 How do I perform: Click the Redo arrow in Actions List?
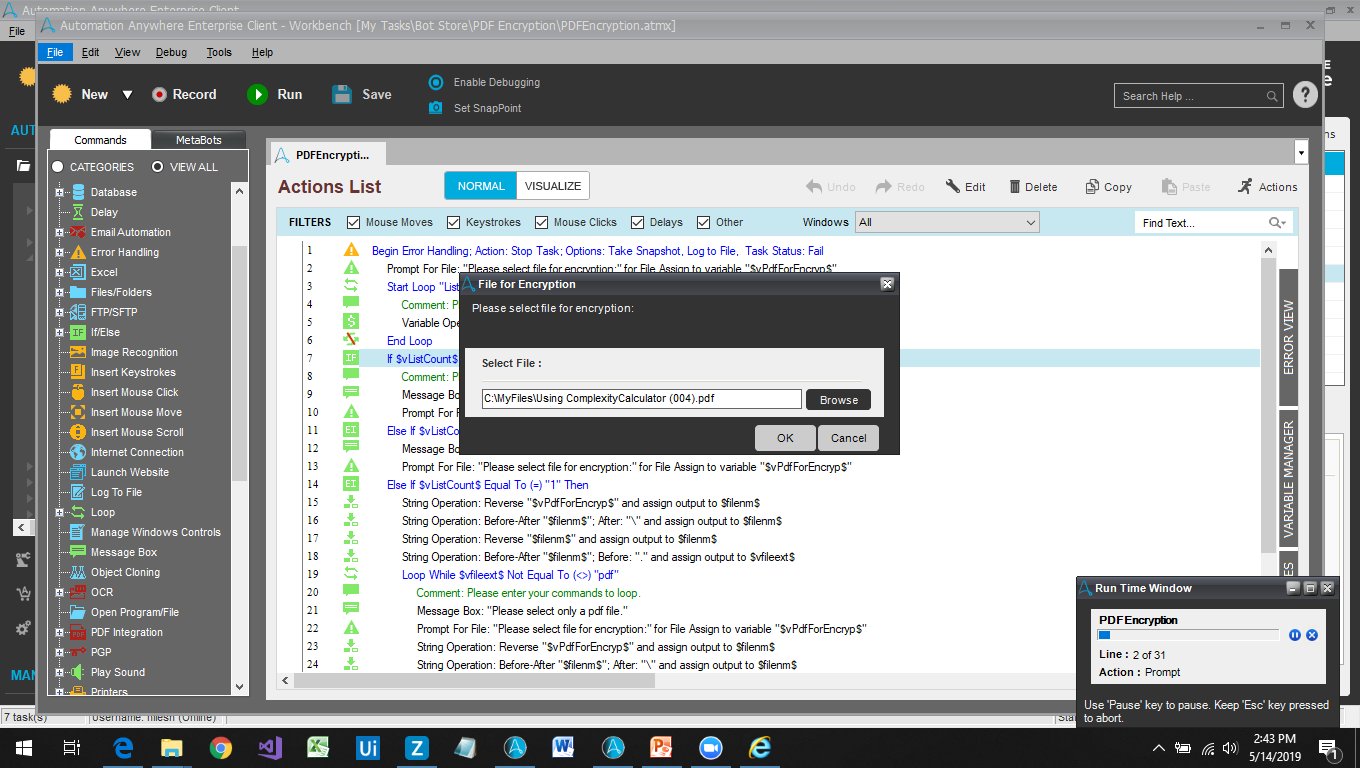884,186
